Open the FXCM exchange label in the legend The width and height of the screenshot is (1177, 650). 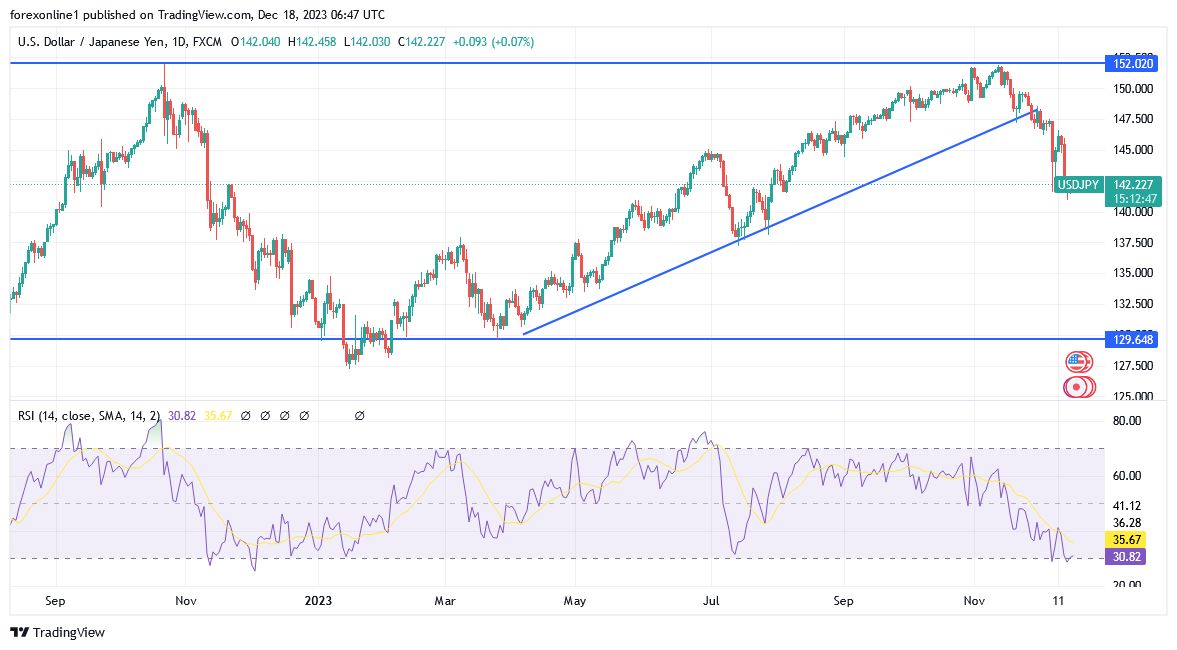click(x=207, y=43)
